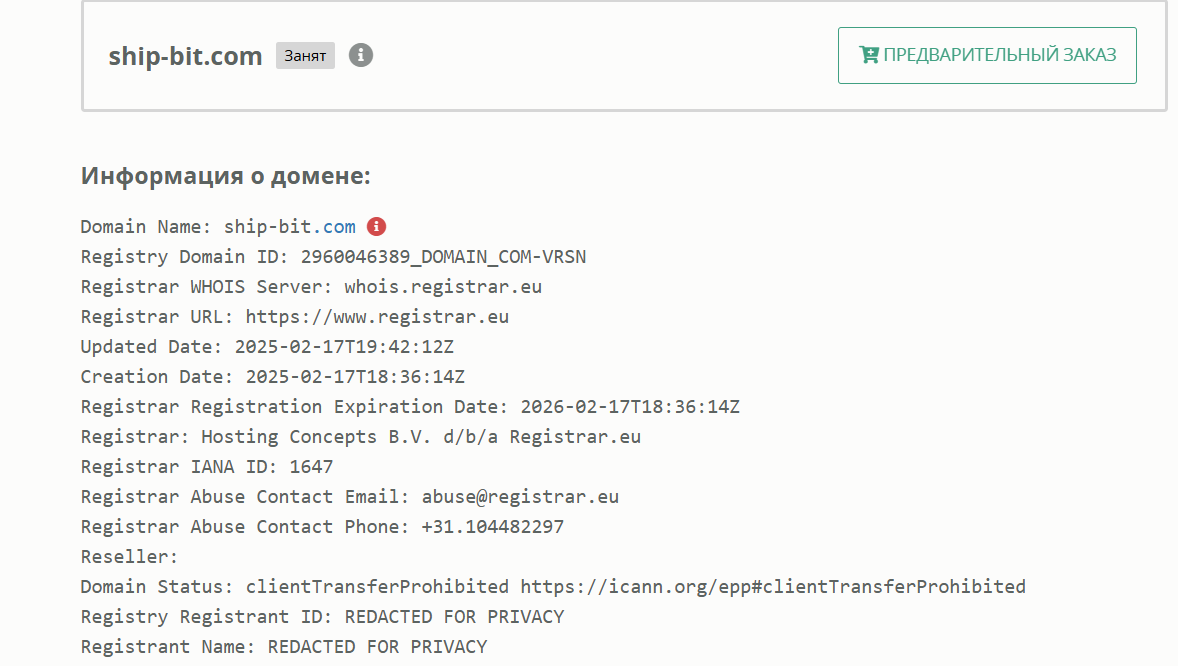
Task: Select the Registry Domain ID value 2960046389_DOMAIN_COM-VRSN
Action: point(443,256)
